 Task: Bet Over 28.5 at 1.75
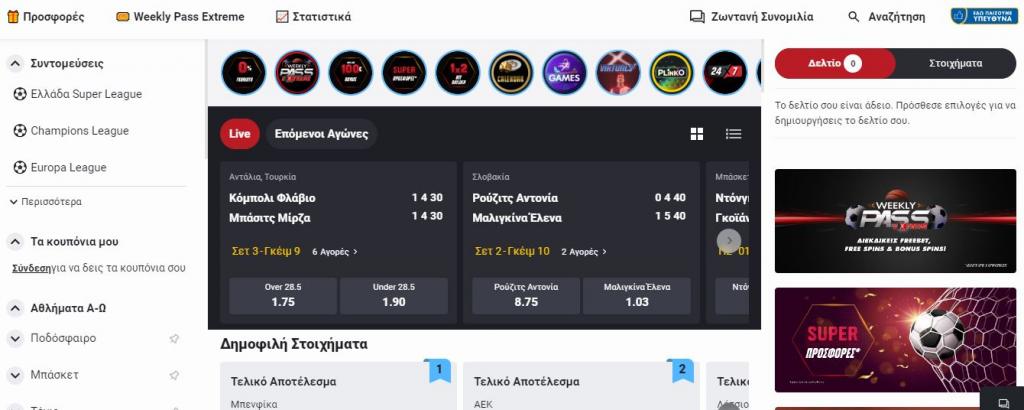(283, 296)
